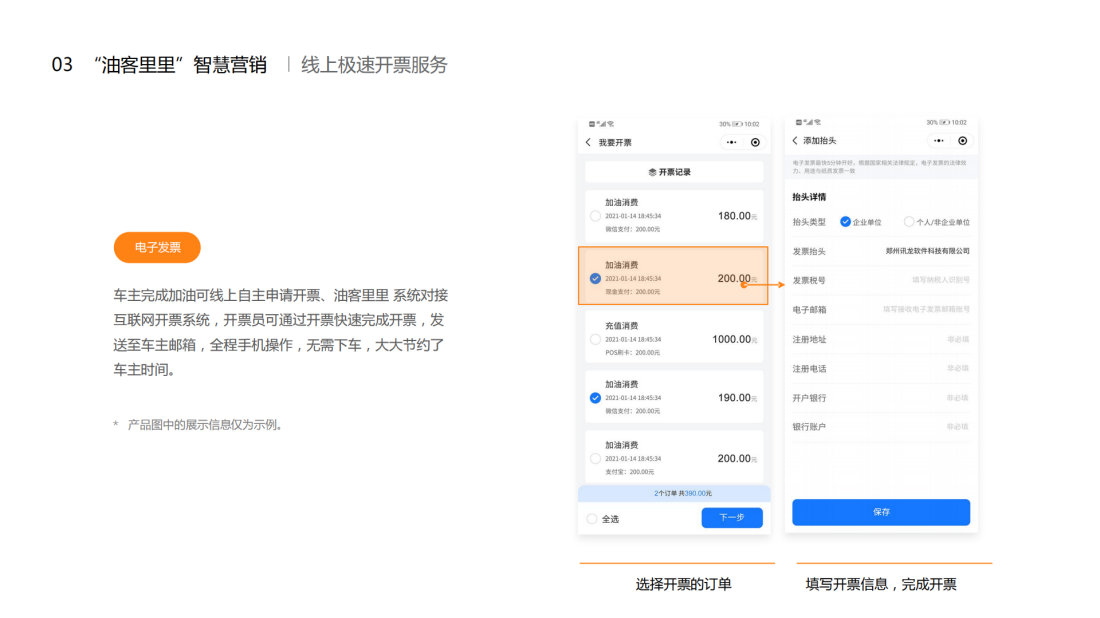Viewport: 1100px width, 618px height.
Task: Click the 发票税号 taxpayer number field
Action: [x=881, y=280]
